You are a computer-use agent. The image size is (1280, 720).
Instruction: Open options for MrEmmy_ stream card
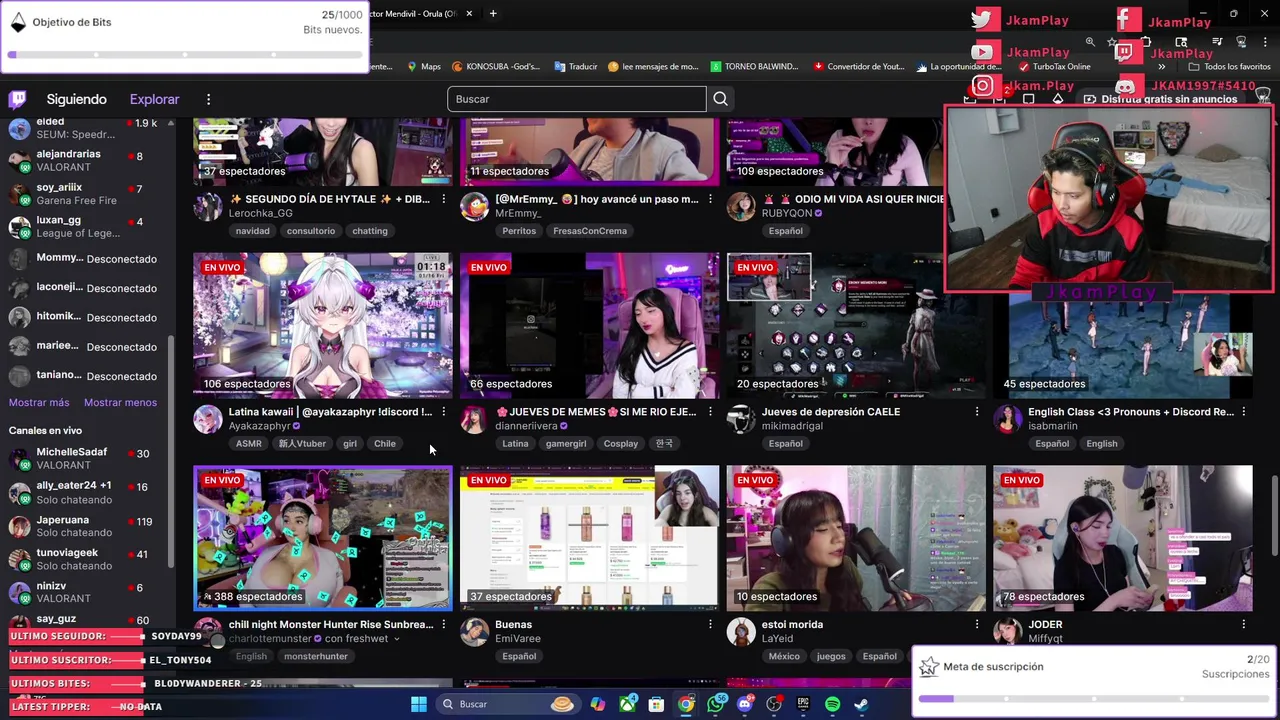tap(711, 199)
